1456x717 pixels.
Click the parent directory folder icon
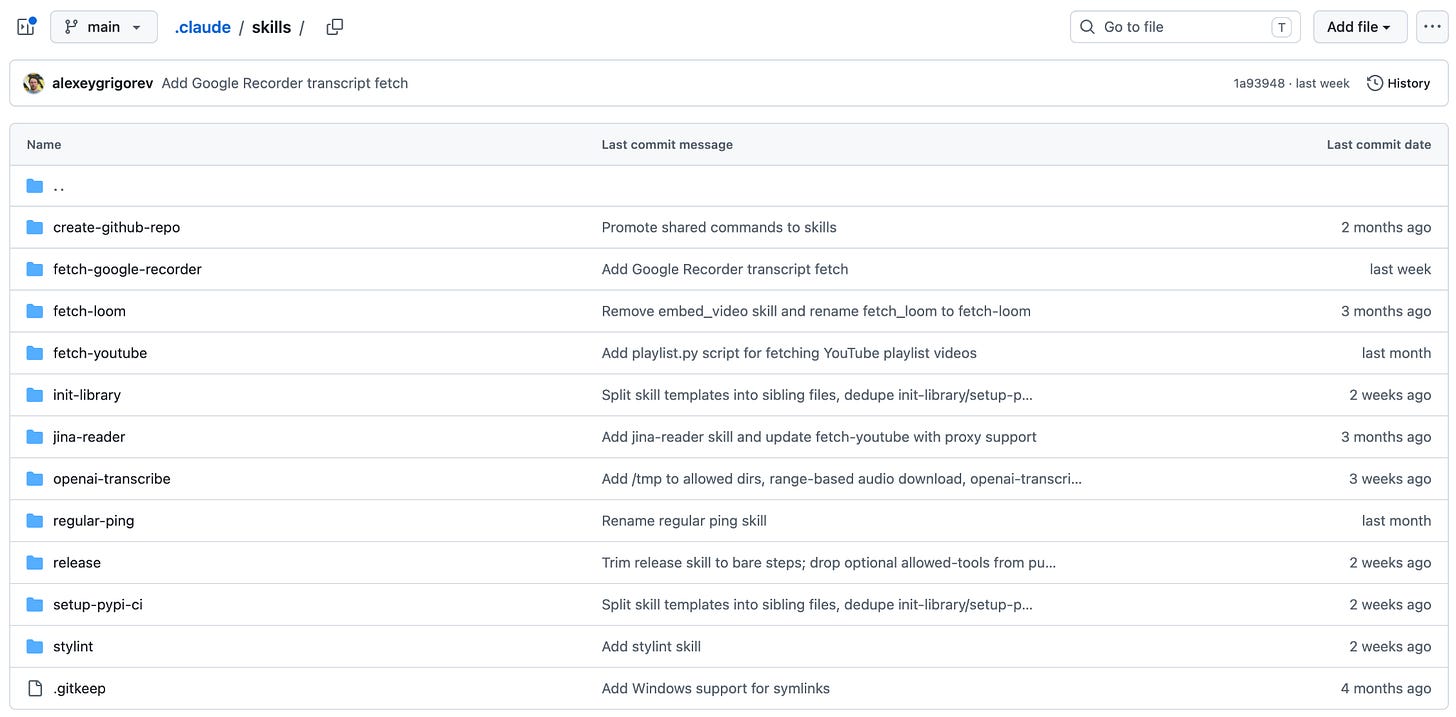(x=35, y=186)
